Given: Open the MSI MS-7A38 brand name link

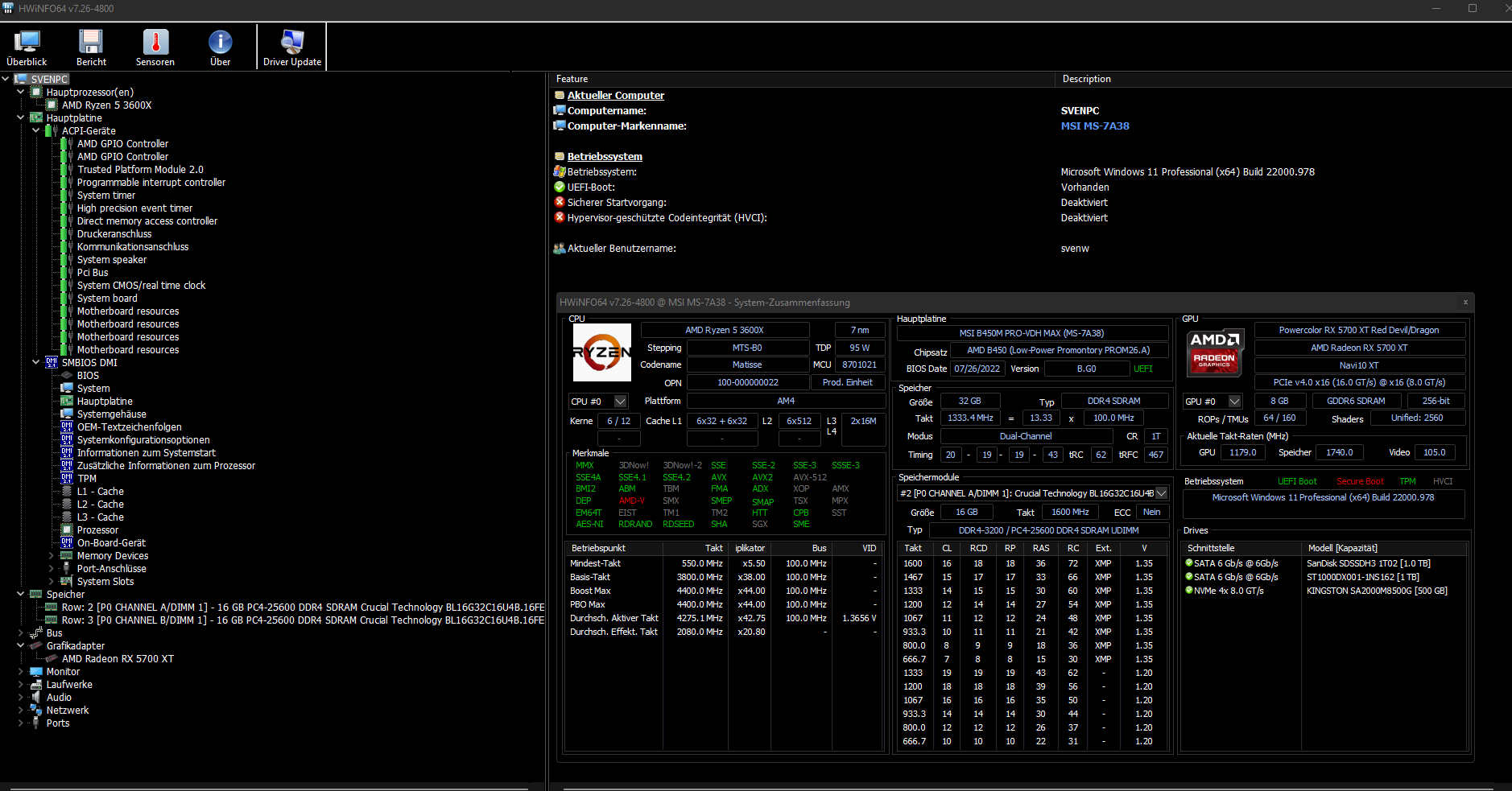Looking at the screenshot, I should click(1095, 126).
